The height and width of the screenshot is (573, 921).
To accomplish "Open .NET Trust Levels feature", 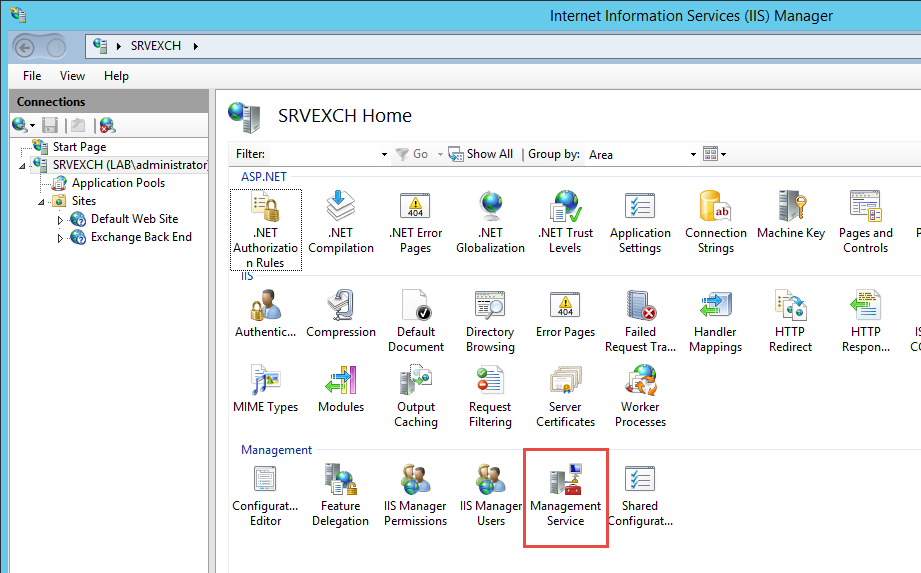I will click(565, 223).
